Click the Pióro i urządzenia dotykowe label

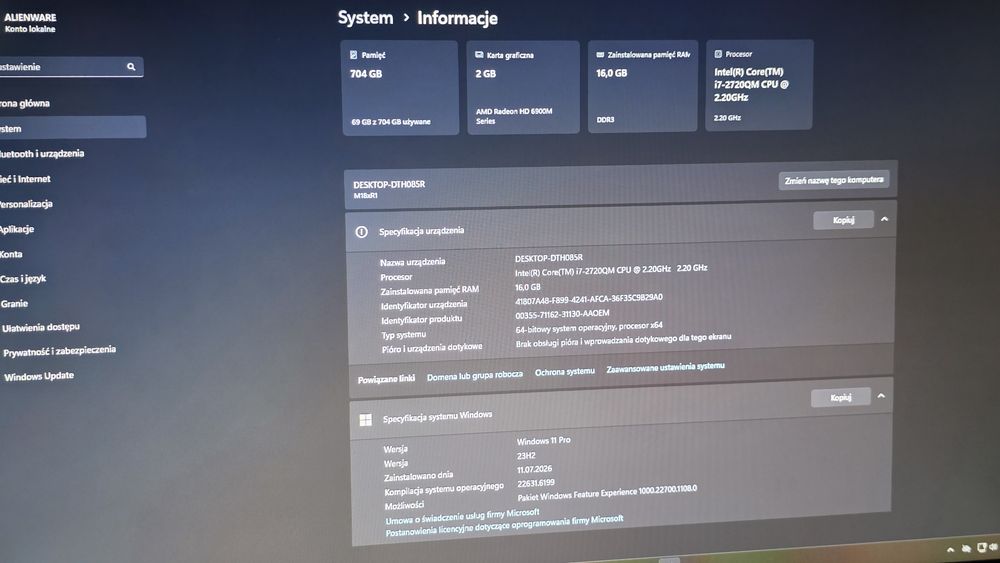(x=432, y=348)
